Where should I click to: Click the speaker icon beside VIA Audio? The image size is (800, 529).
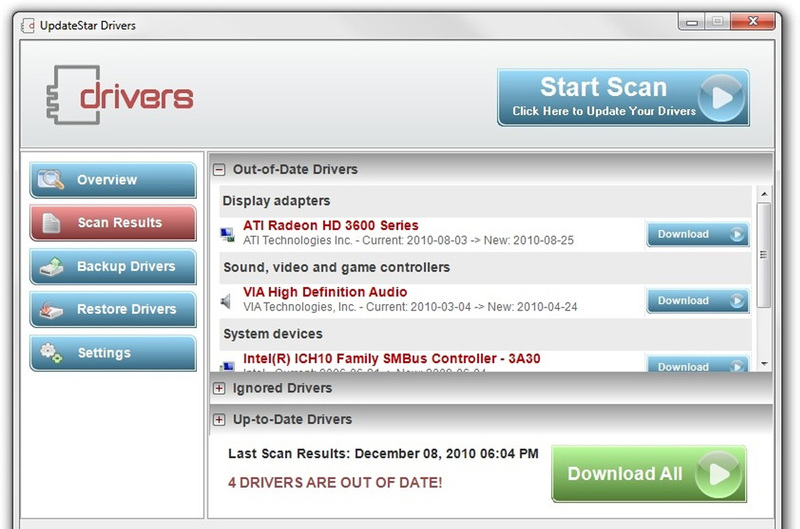[226, 301]
